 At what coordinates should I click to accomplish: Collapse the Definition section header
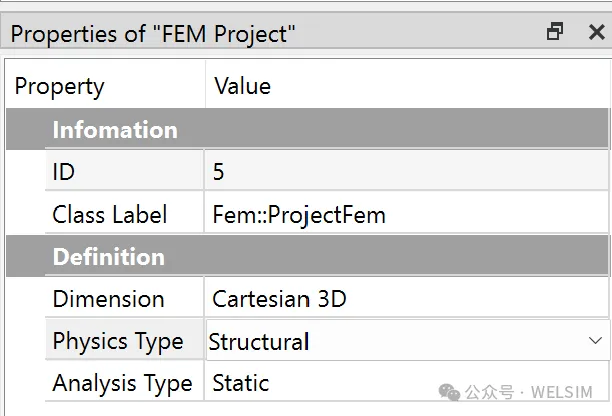(x=307, y=256)
